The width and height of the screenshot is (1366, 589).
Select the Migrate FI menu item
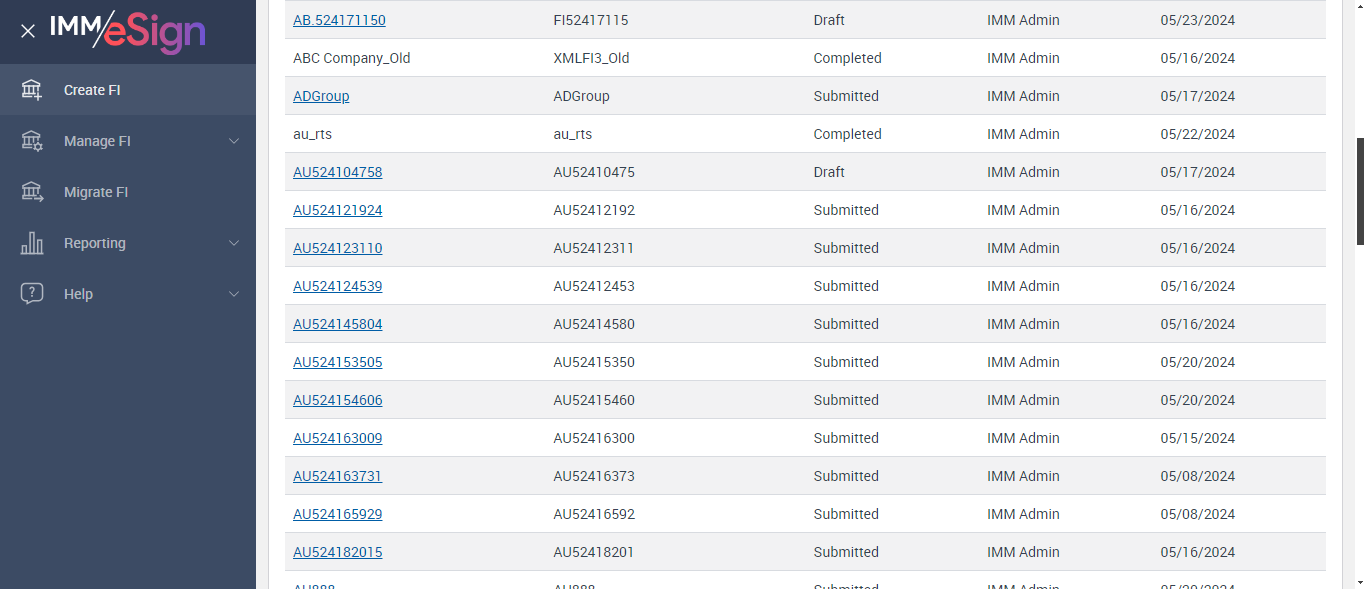(x=96, y=192)
